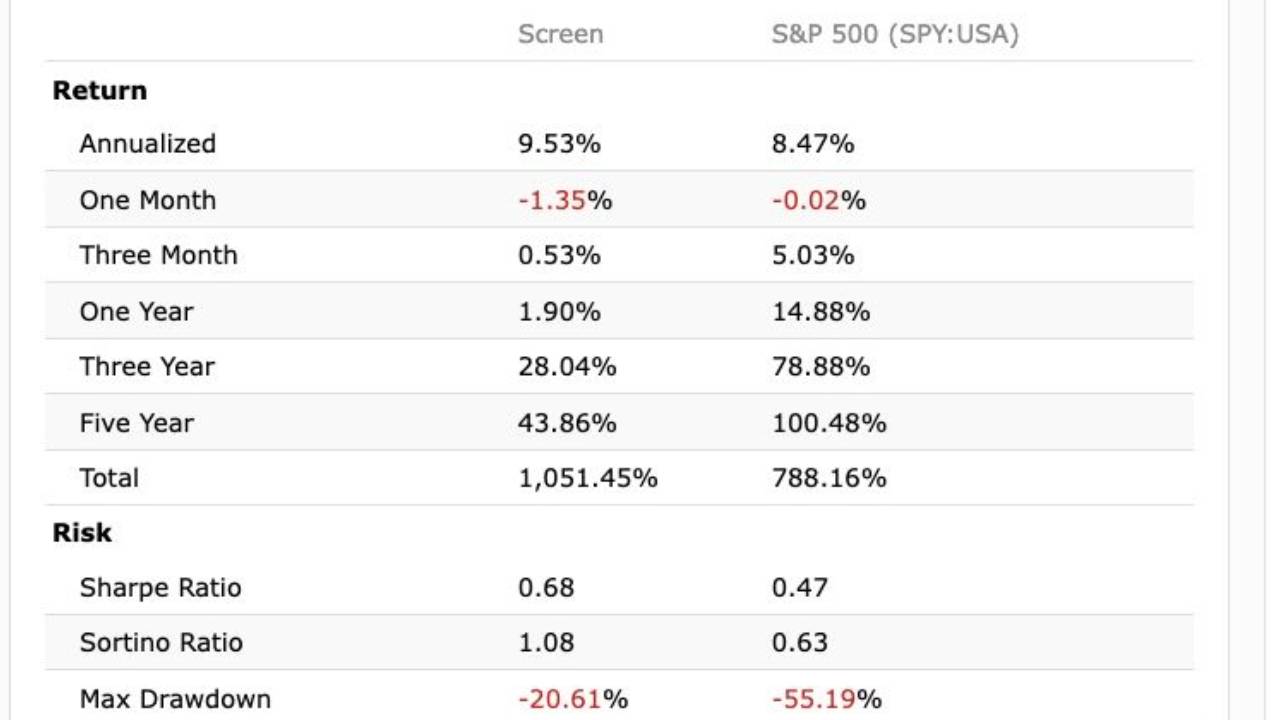Select the One Year row label
Viewport: 1280px width, 720px height.
click(137, 312)
